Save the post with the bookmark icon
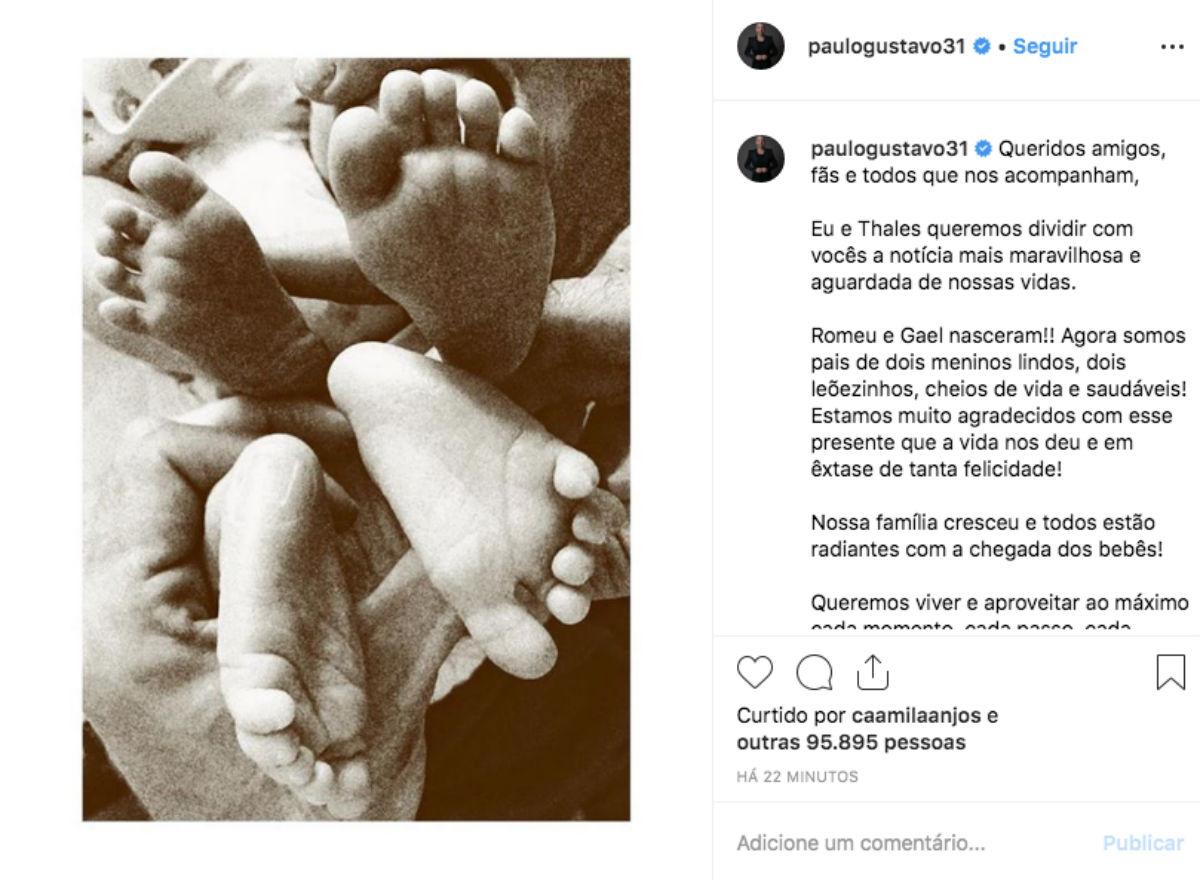The width and height of the screenshot is (1200, 880). (1171, 672)
